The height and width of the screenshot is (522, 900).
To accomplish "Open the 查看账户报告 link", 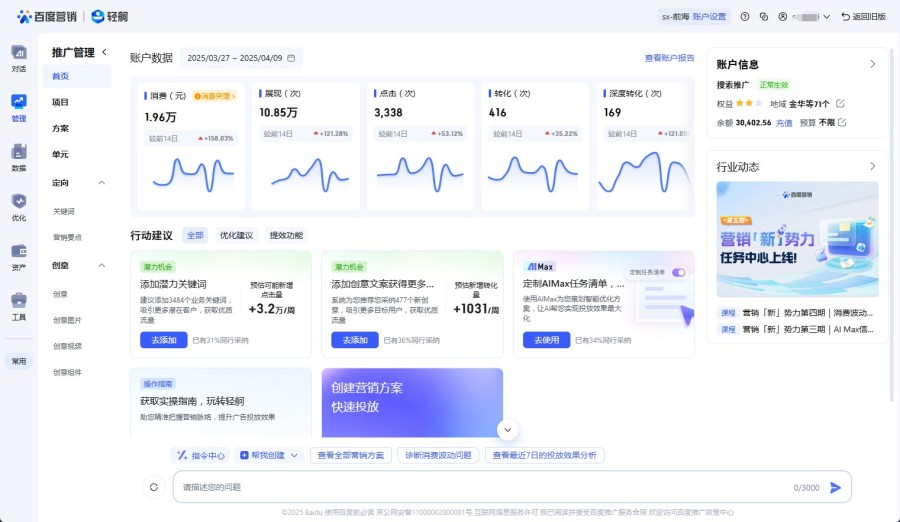I will coord(669,58).
